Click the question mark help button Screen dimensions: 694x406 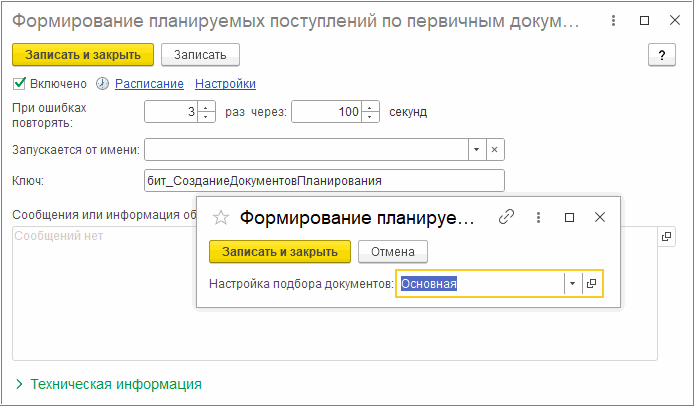point(661,55)
